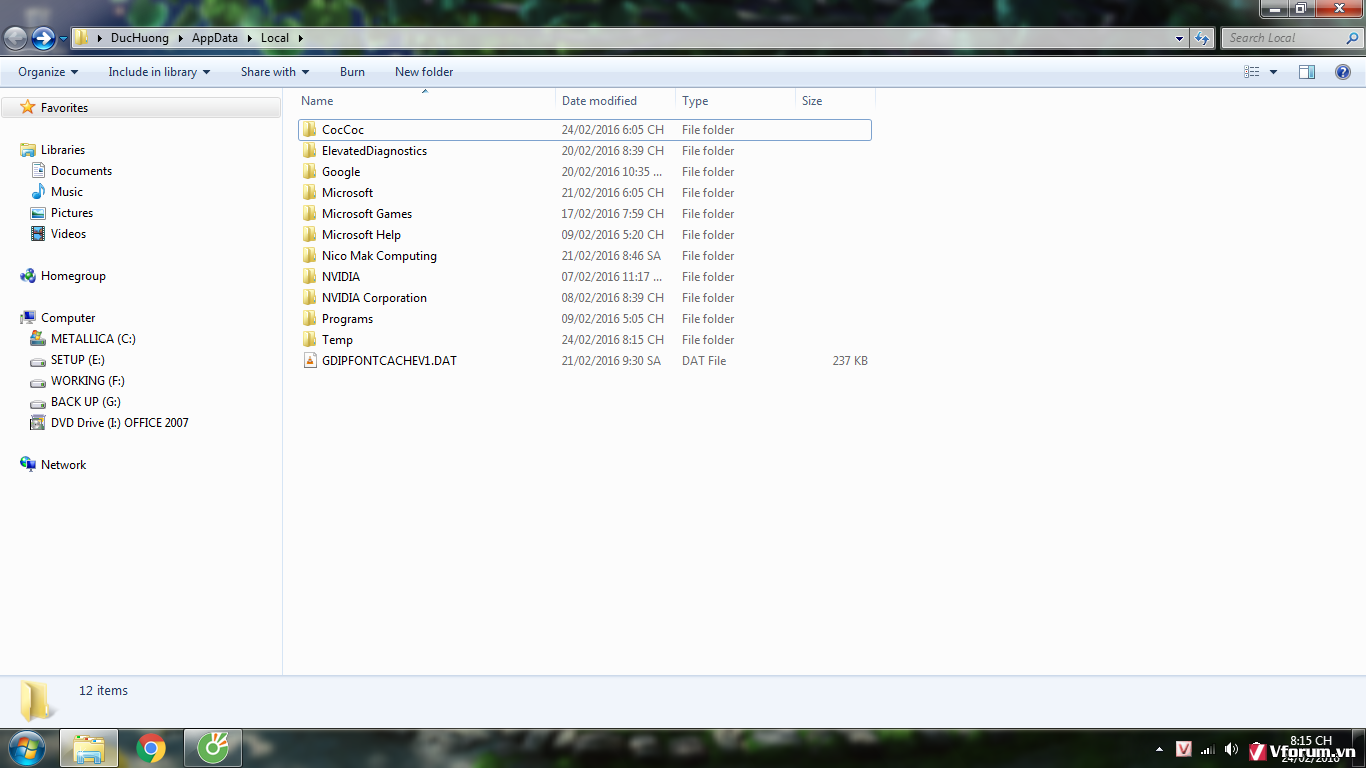Select the Microsoft Help folder icon
The height and width of the screenshot is (768, 1366).
tap(310, 235)
